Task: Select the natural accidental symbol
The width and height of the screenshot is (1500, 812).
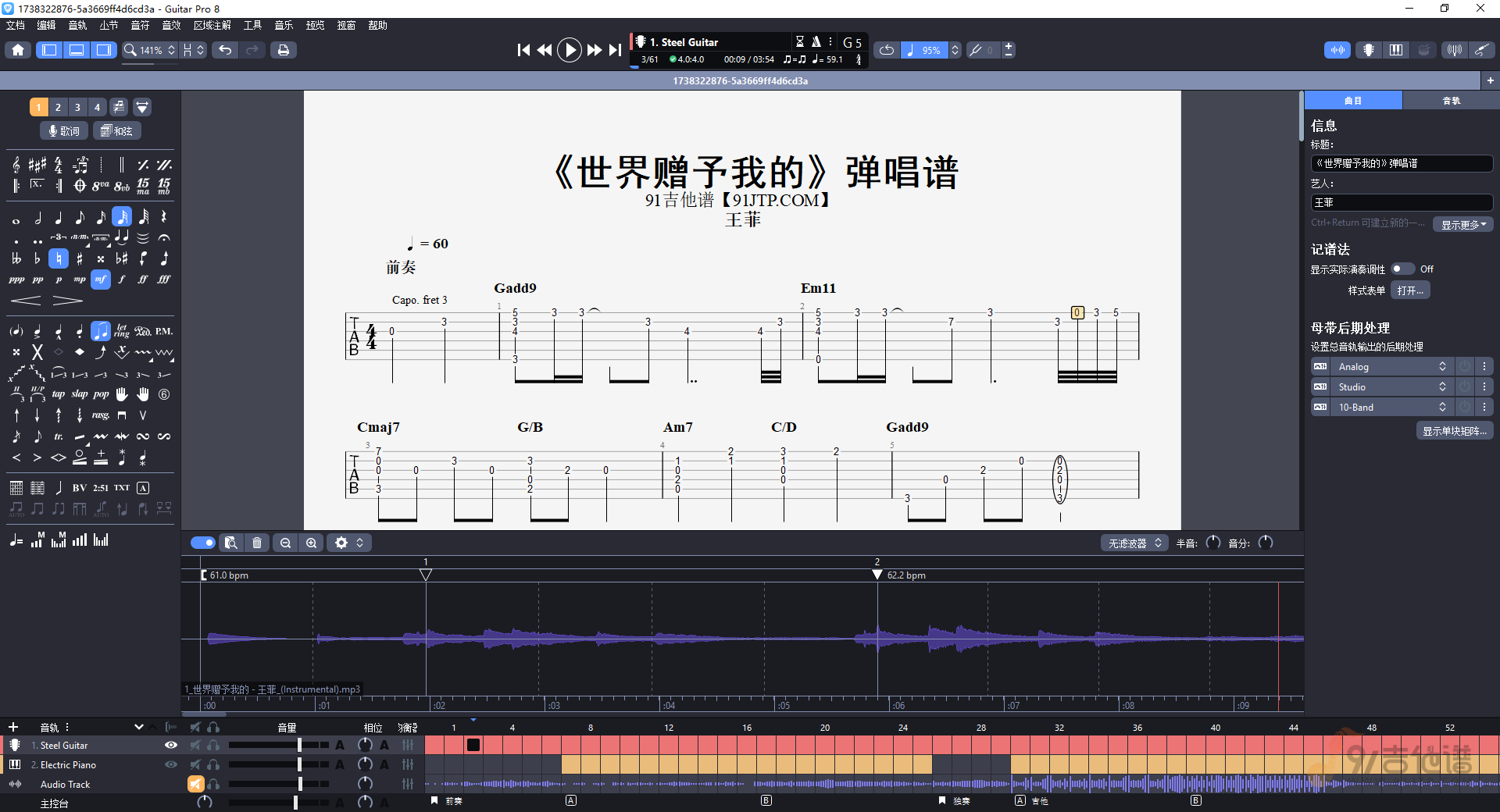Action: pyautogui.click(x=59, y=258)
